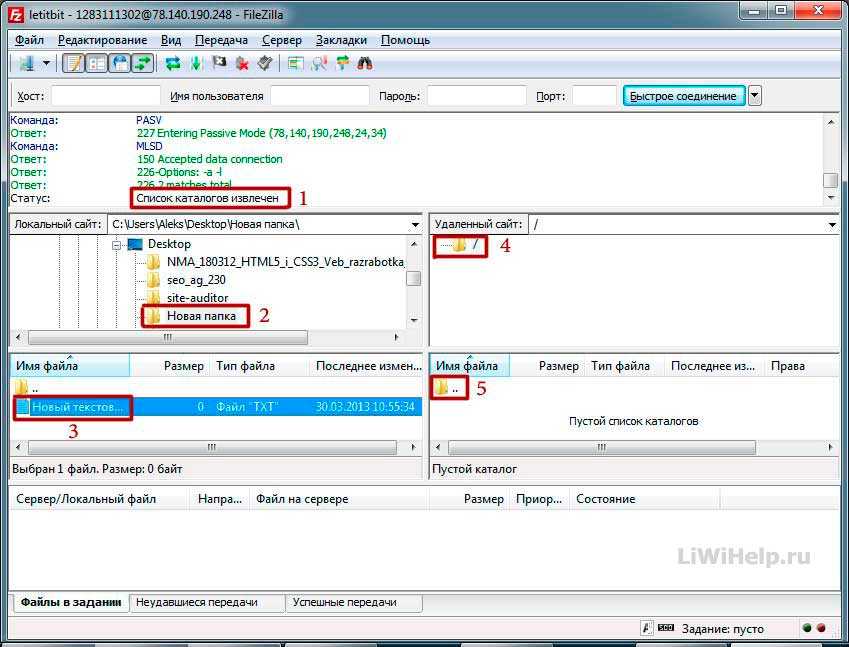The height and width of the screenshot is (647, 849).
Task: Click the leftmost small icon in status bar
Action: 646,628
